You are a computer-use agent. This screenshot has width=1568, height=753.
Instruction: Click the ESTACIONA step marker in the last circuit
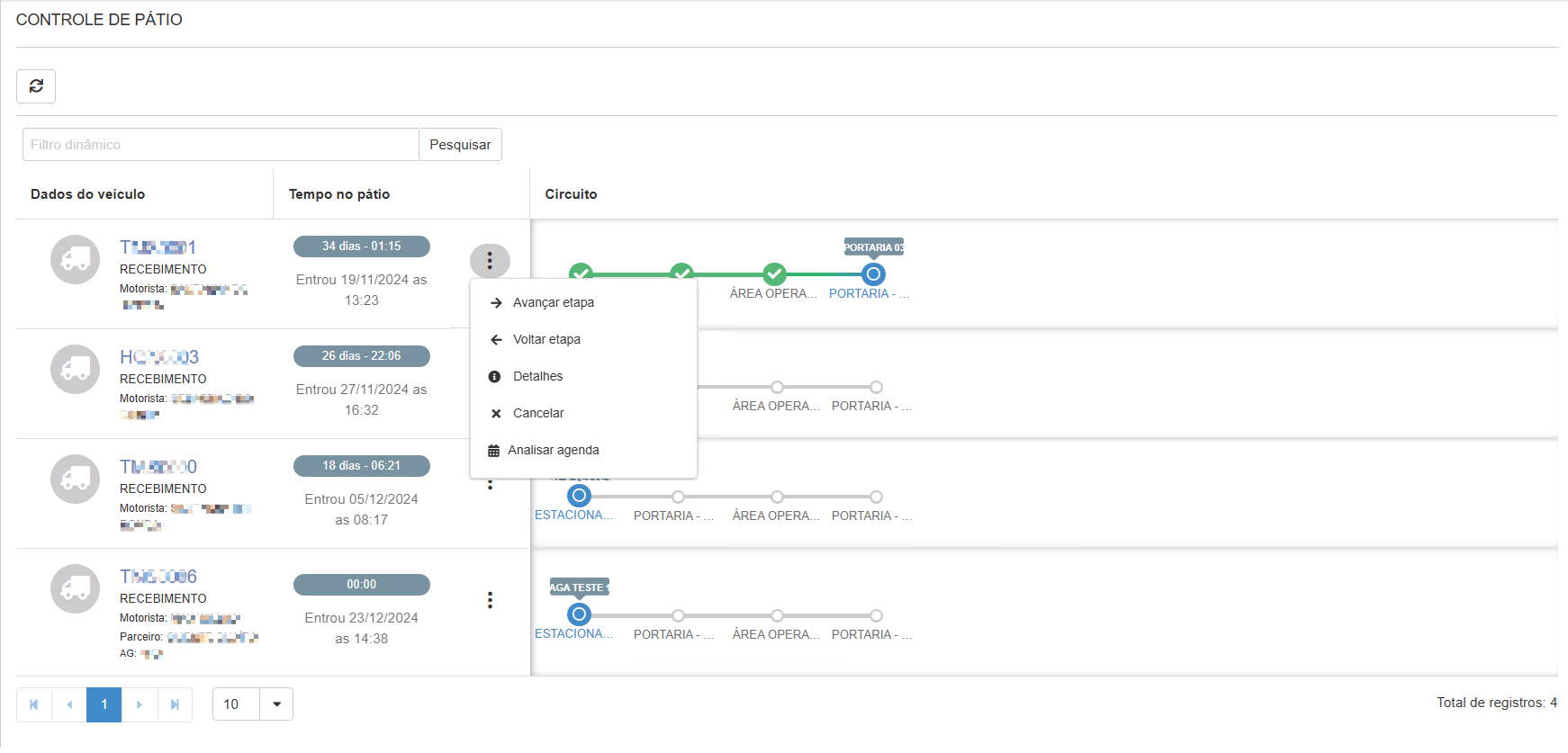click(x=579, y=614)
